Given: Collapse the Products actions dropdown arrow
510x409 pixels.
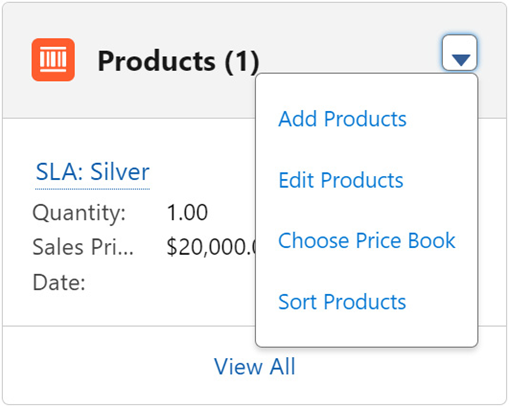Looking at the screenshot, I should 460,53.
